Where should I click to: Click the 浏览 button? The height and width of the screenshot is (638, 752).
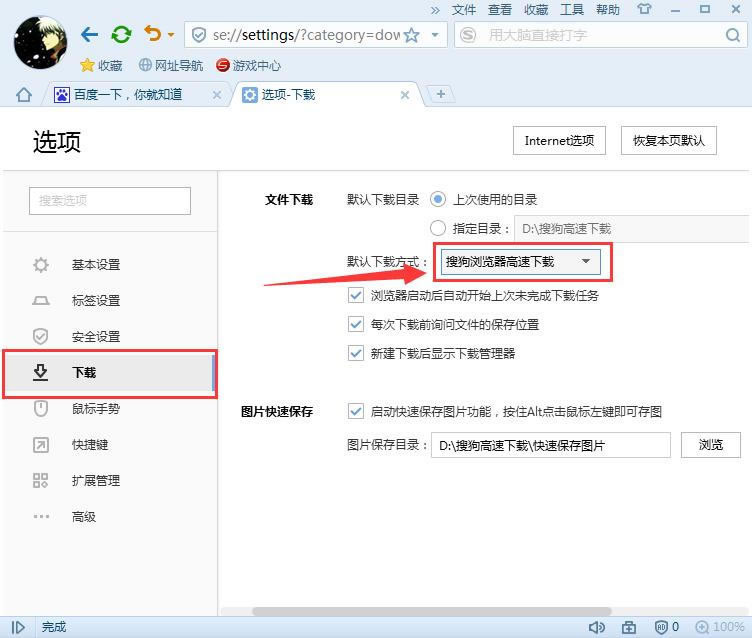(711, 445)
